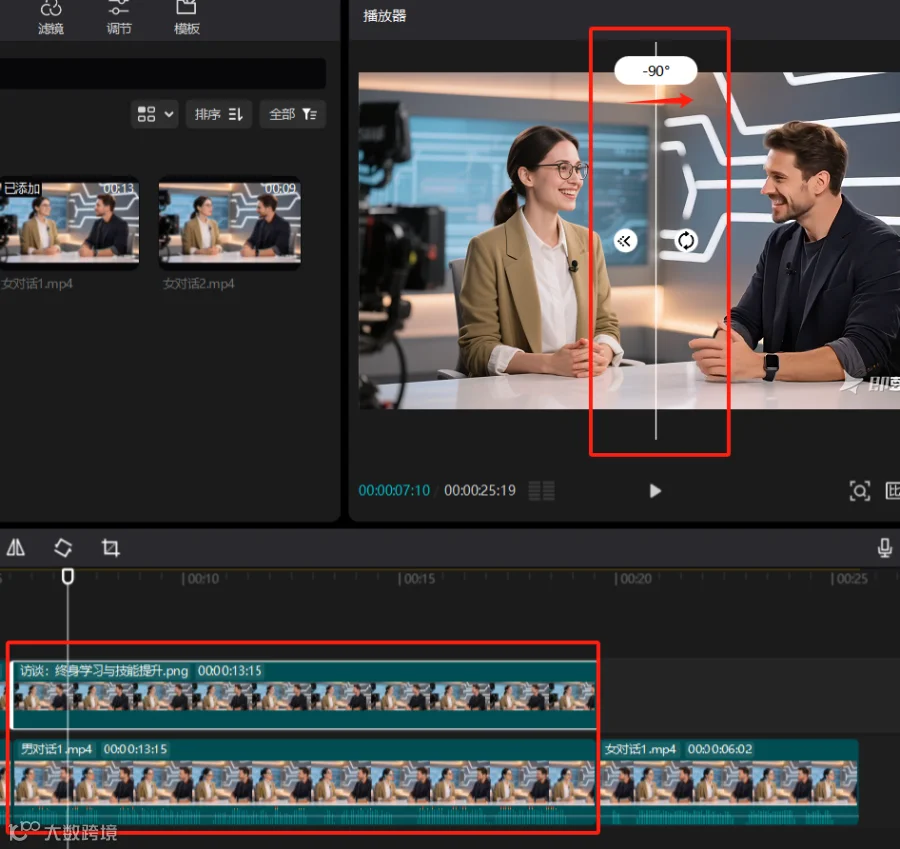Click the timeline playhead marker
The height and width of the screenshot is (849, 900).
coord(68,577)
